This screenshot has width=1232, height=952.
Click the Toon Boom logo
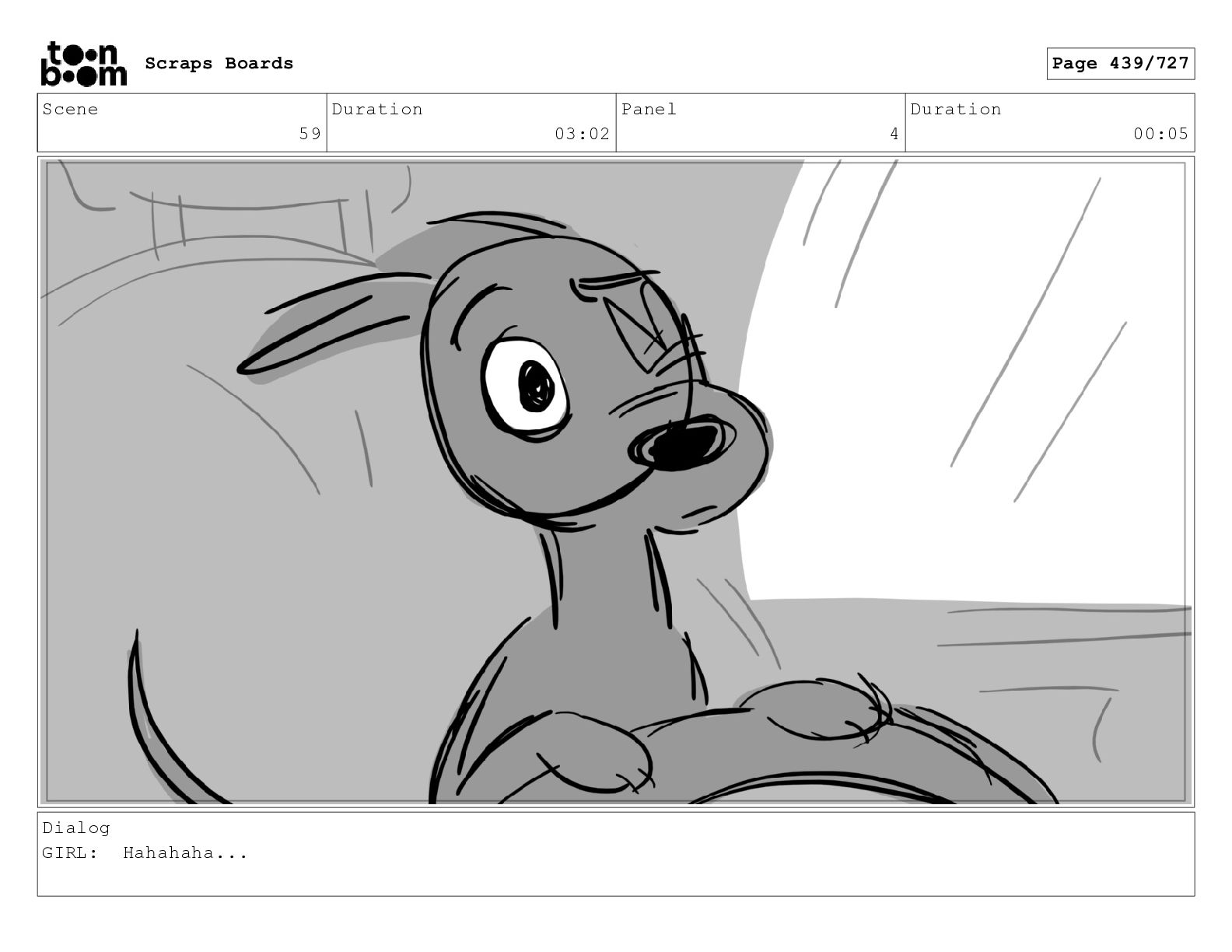(83, 64)
